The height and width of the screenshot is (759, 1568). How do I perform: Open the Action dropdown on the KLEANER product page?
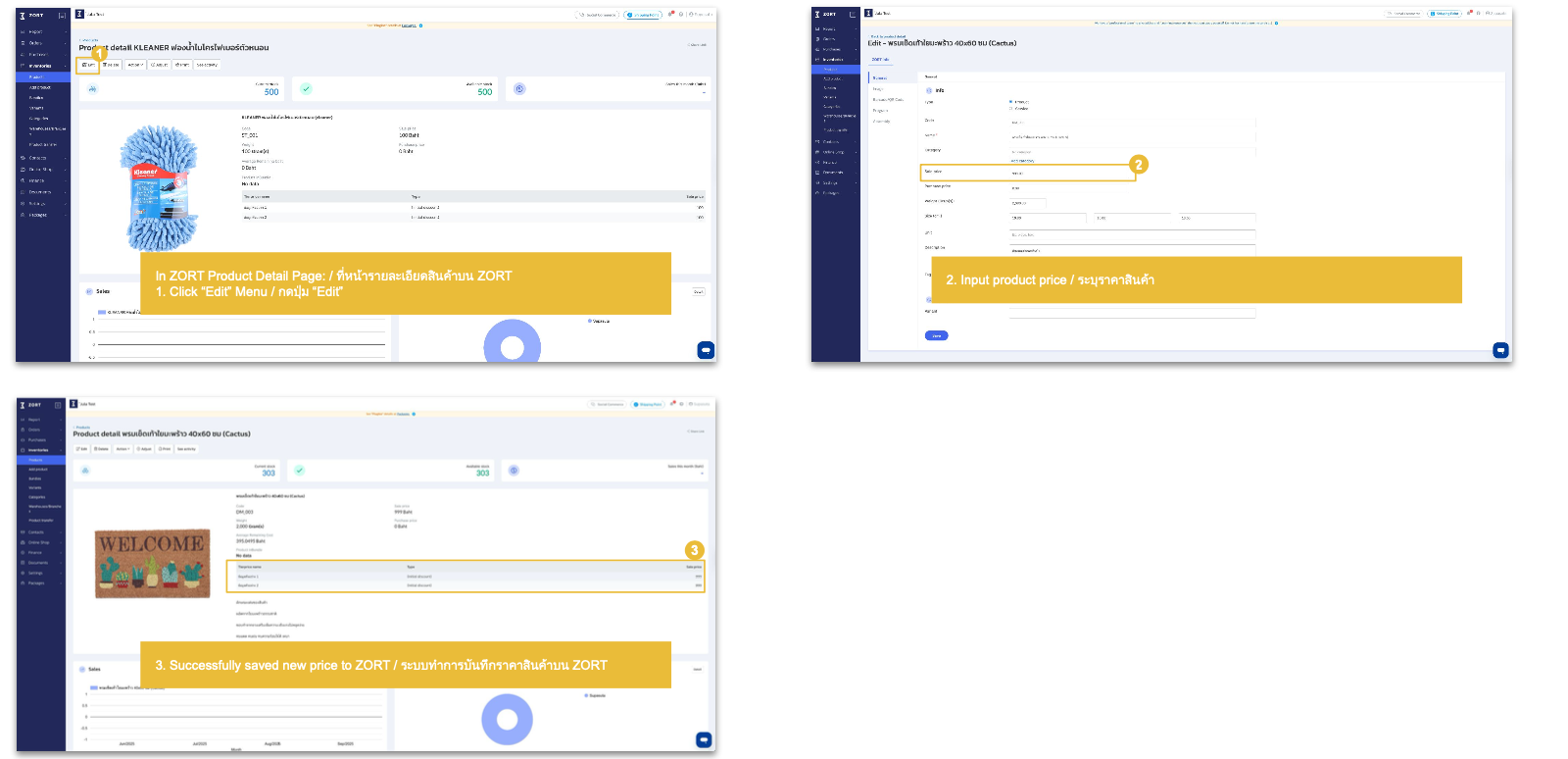(x=135, y=65)
